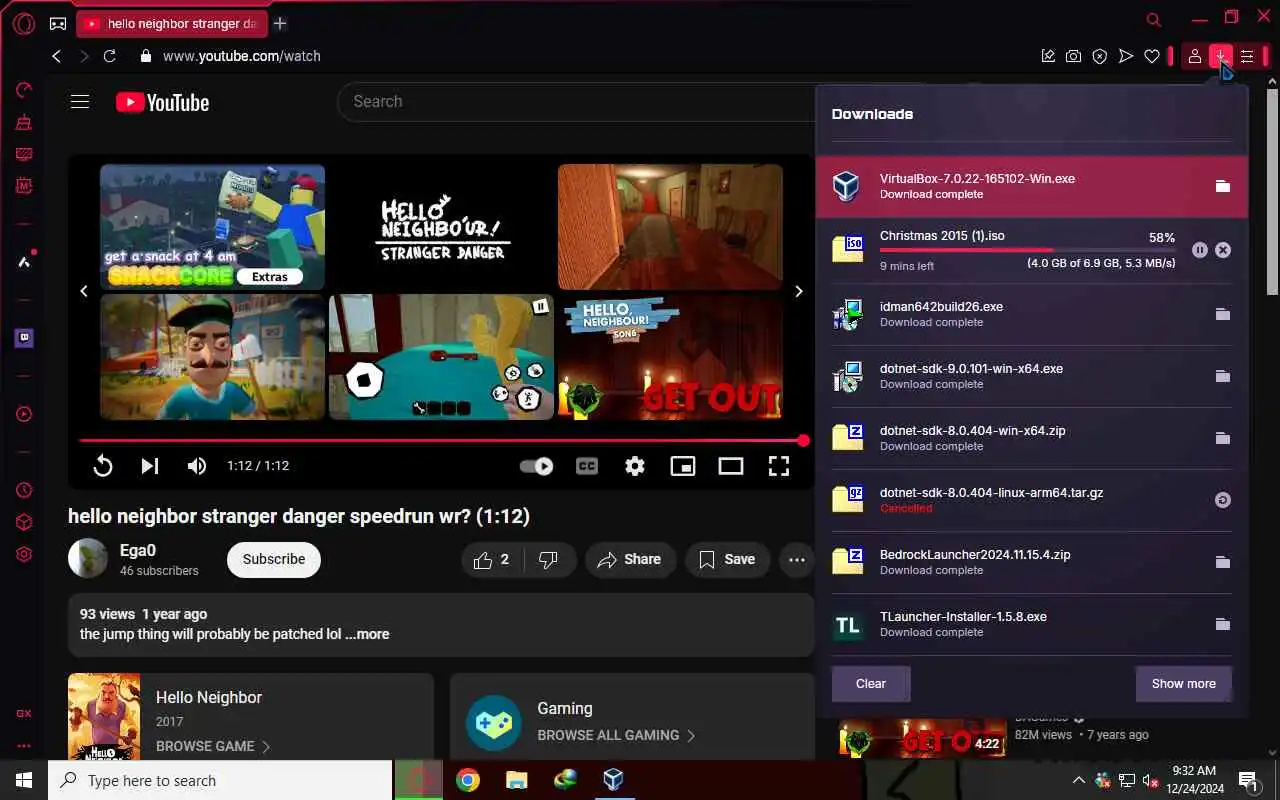Pause the Christmas 2015 iso download
The height and width of the screenshot is (800, 1280).
[x=1200, y=250]
